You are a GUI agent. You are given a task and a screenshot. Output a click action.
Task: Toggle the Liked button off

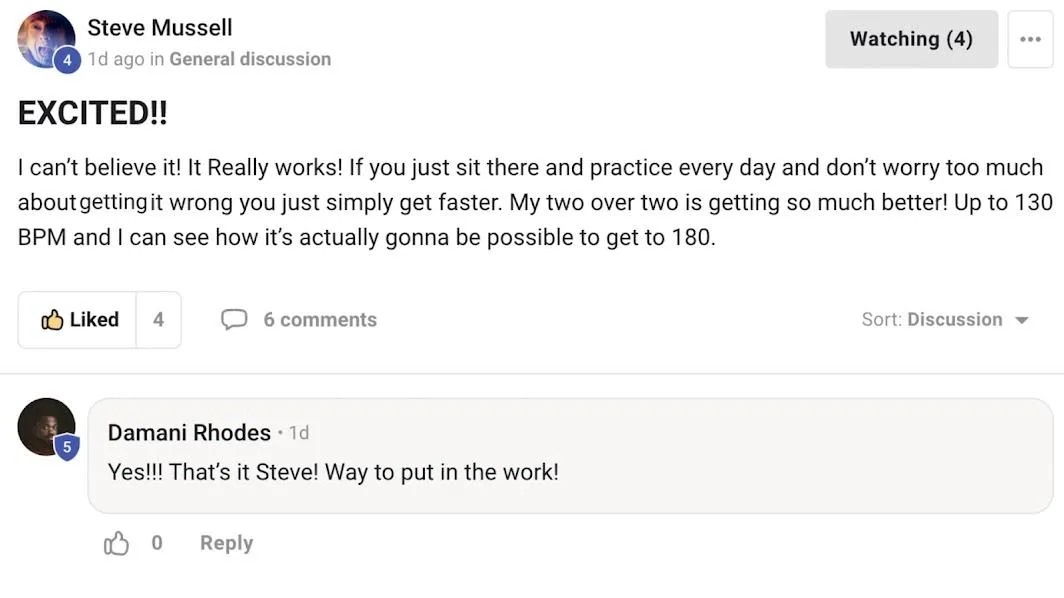tap(77, 320)
